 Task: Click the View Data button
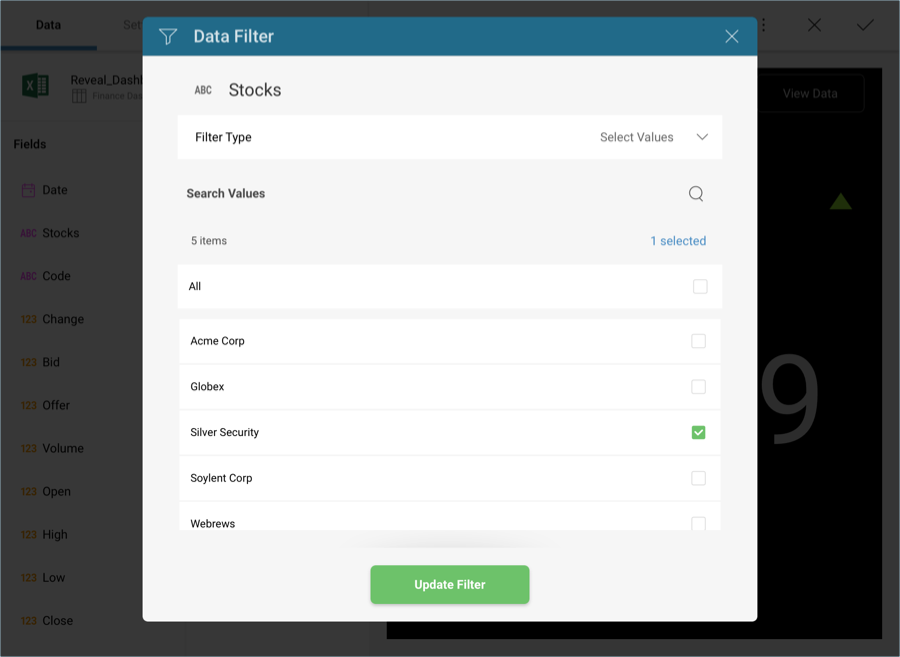[x=810, y=94]
